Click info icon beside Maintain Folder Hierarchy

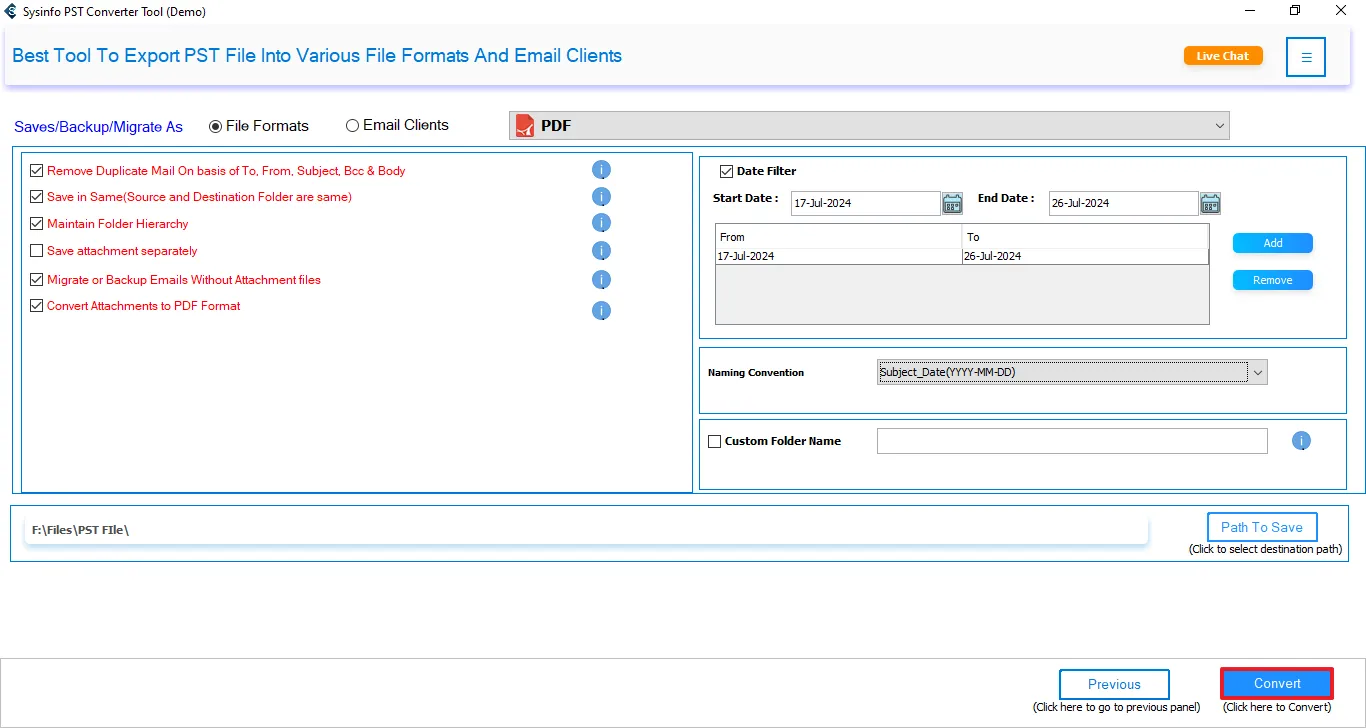coord(601,223)
